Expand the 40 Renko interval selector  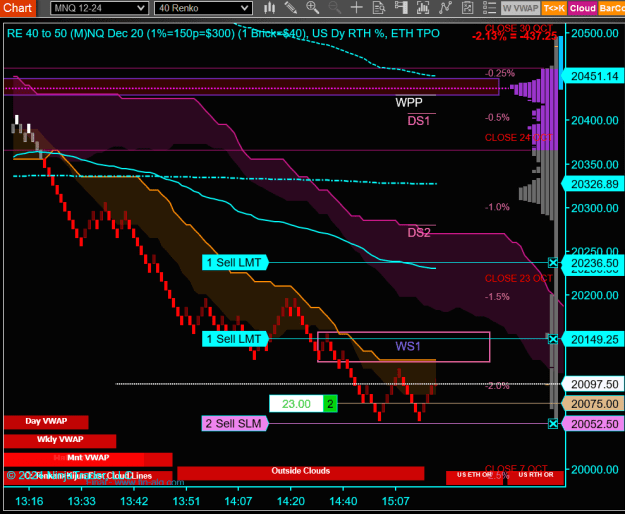pyautogui.click(x=203, y=8)
